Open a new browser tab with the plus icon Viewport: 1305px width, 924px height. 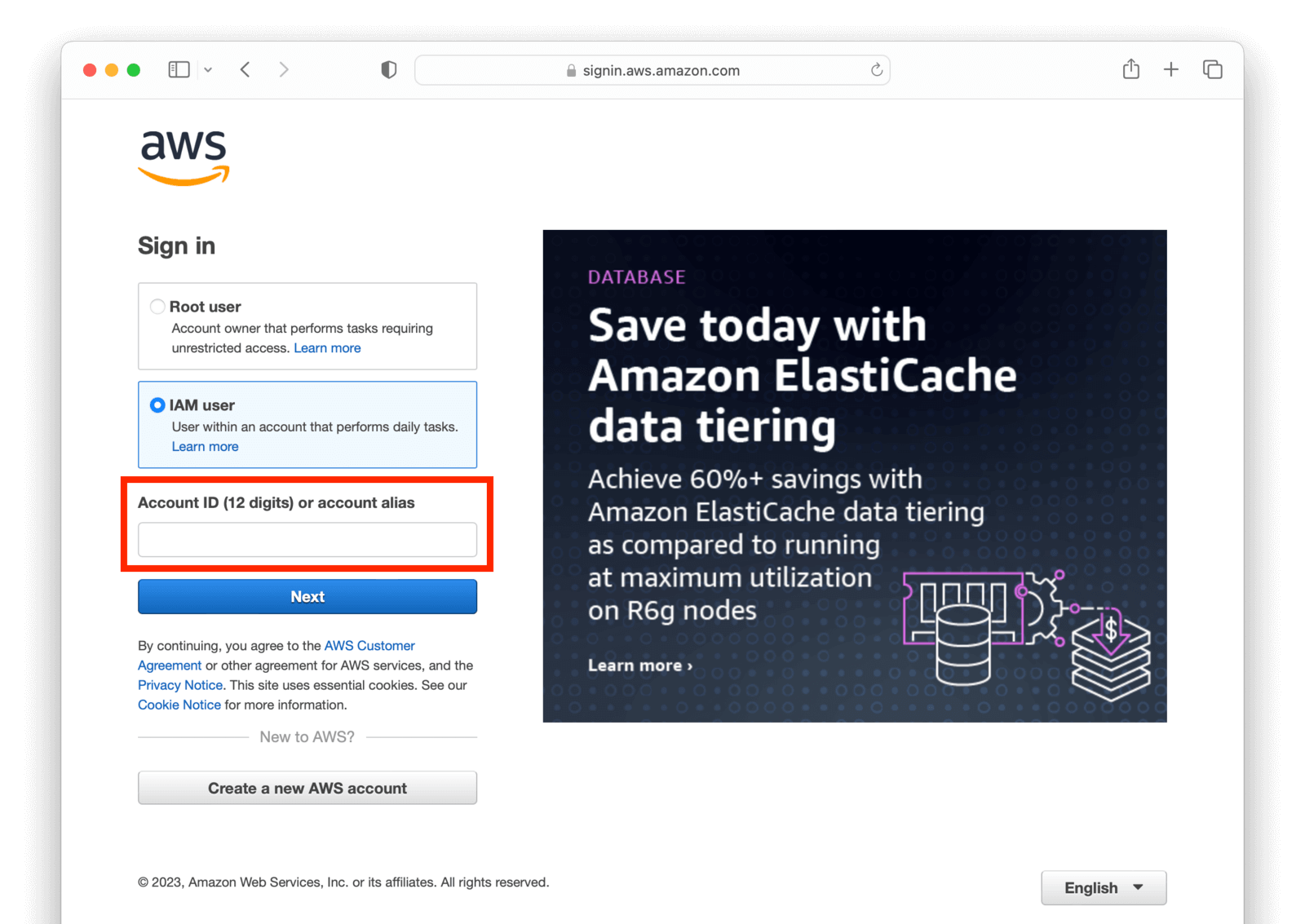[1171, 69]
